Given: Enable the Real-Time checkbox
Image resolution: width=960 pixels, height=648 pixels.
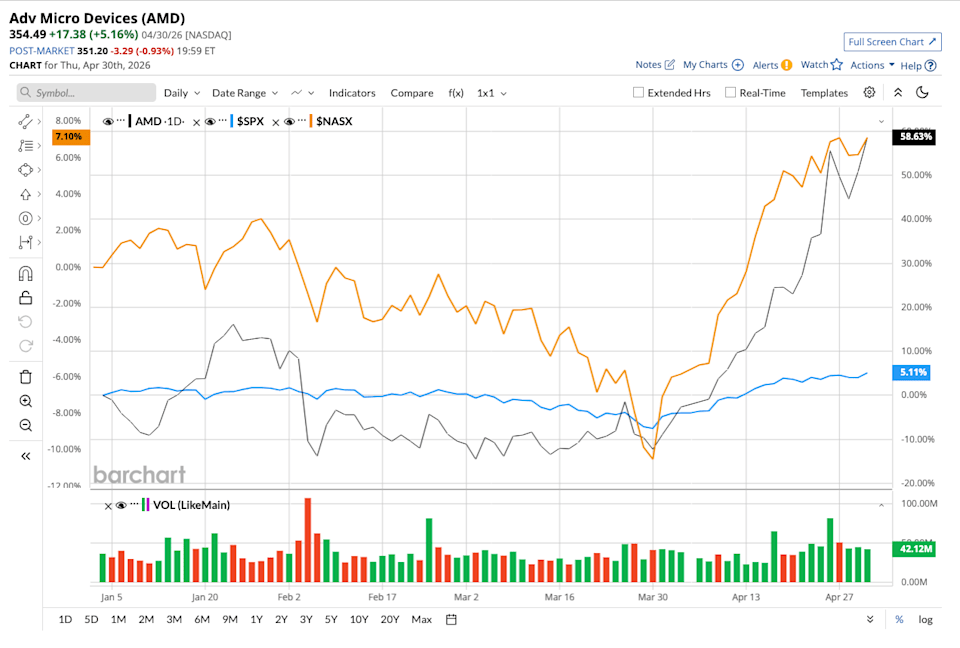Looking at the screenshot, I should click(x=730, y=92).
